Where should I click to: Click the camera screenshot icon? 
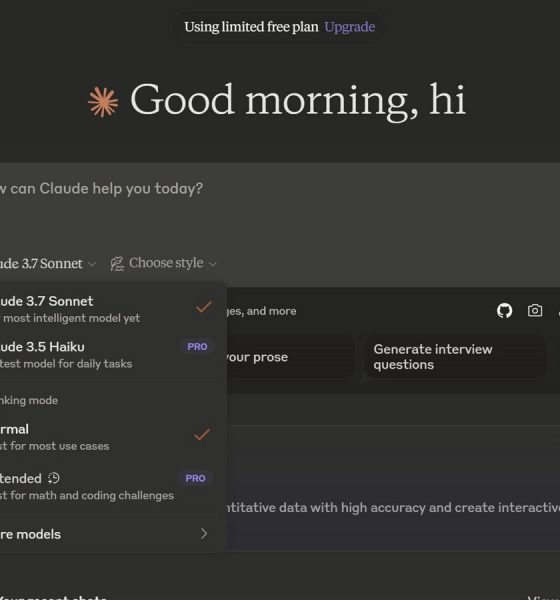pos(535,310)
